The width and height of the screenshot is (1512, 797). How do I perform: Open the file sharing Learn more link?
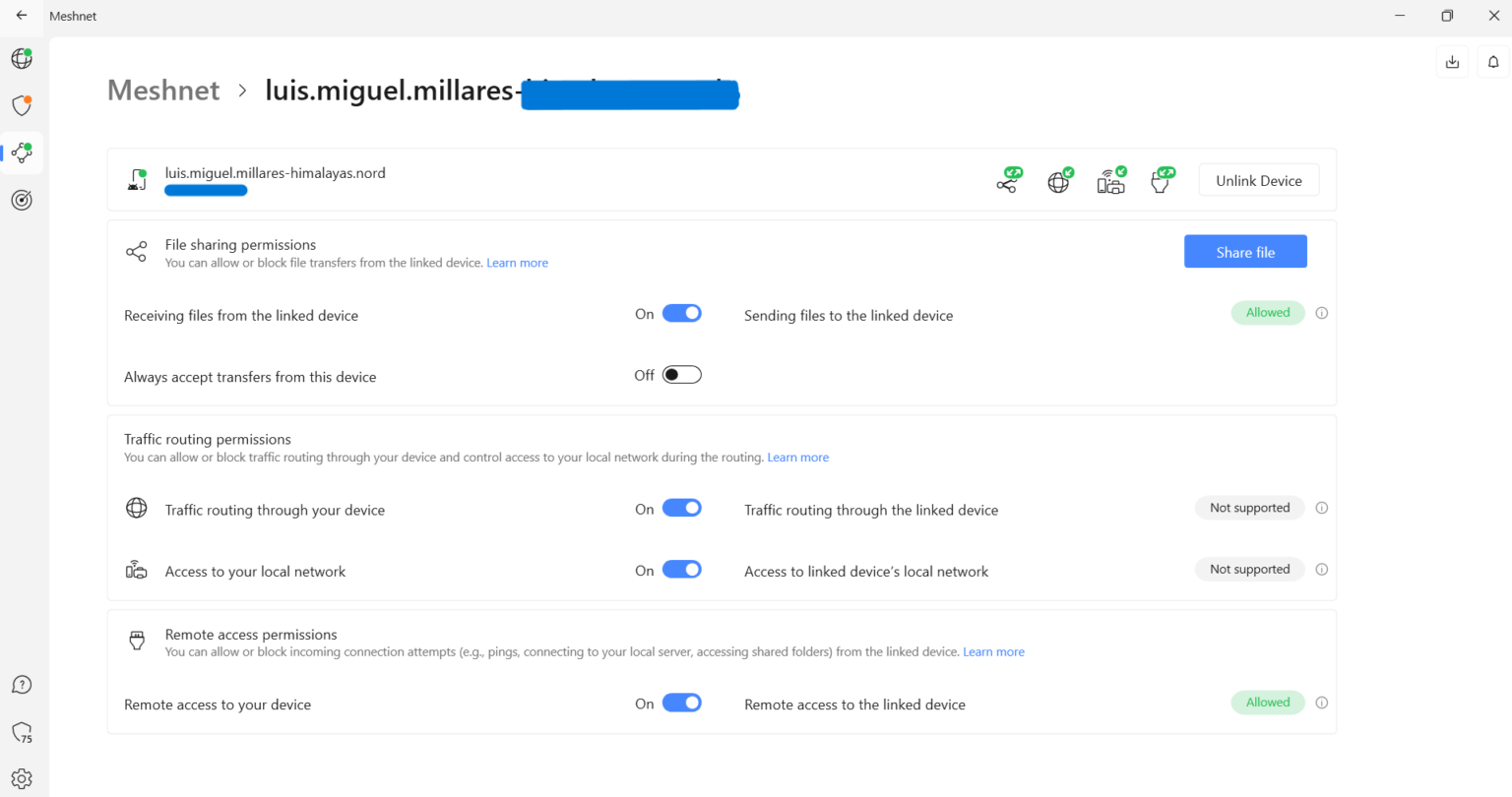[517, 262]
